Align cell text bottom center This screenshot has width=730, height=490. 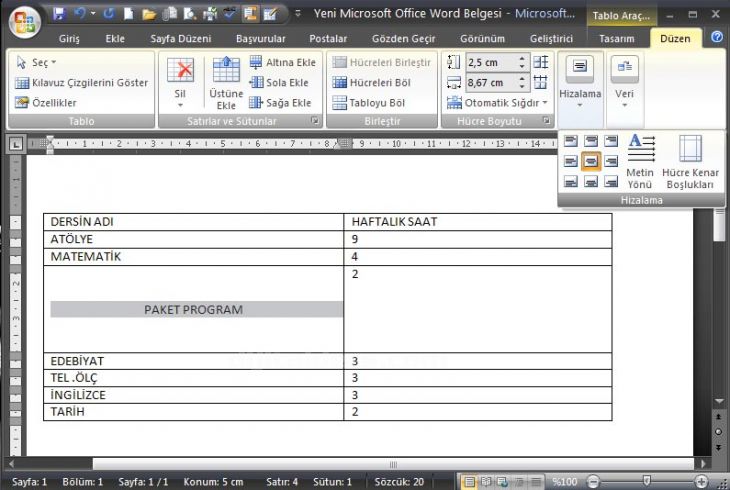click(591, 181)
